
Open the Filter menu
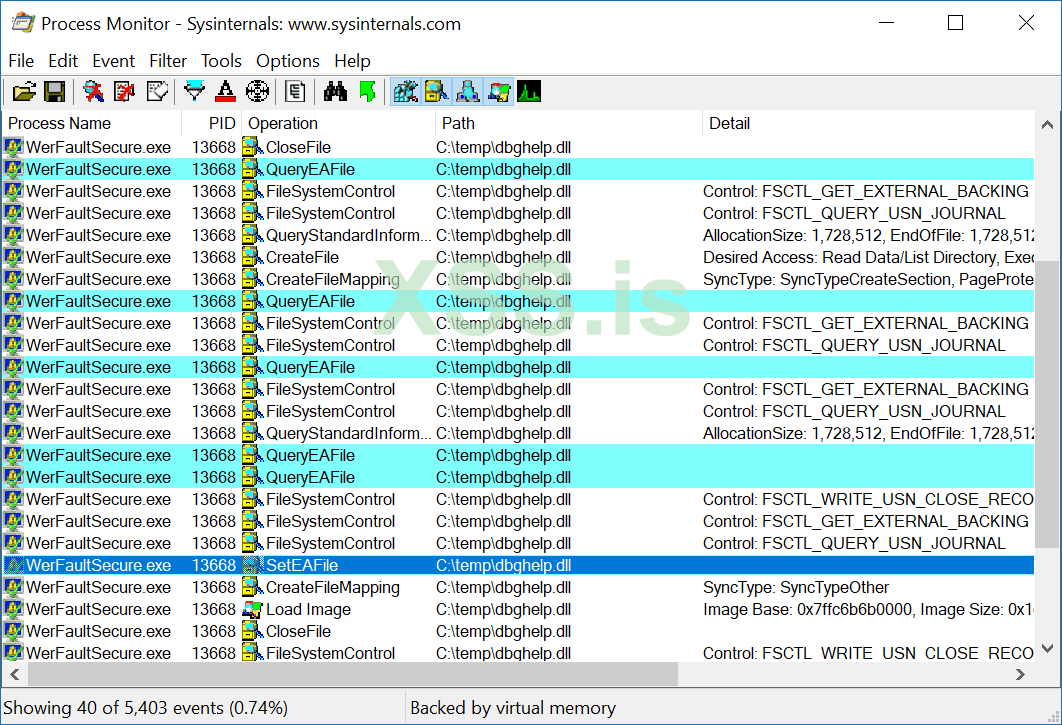coord(168,61)
